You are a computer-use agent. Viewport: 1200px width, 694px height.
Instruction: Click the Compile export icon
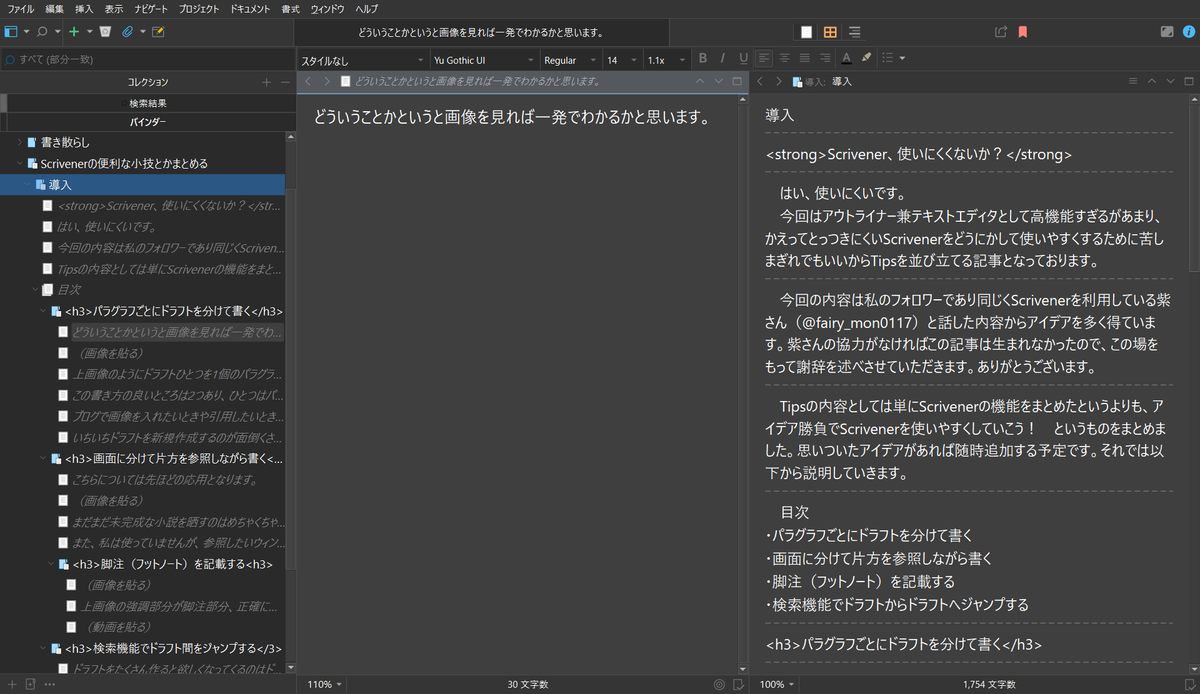(x=1001, y=32)
